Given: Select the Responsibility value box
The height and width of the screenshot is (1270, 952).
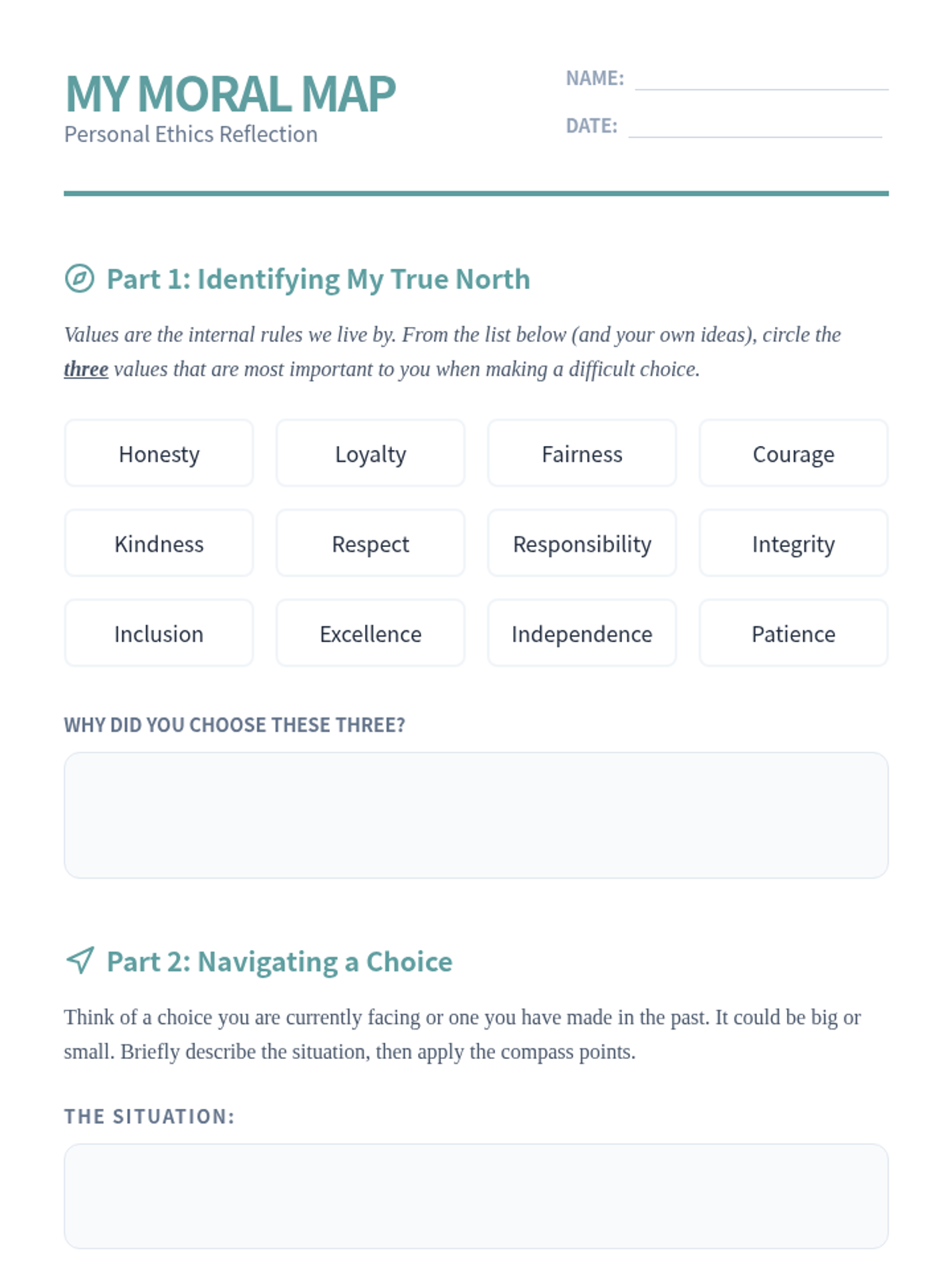Looking at the screenshot, I should [582, 544].
